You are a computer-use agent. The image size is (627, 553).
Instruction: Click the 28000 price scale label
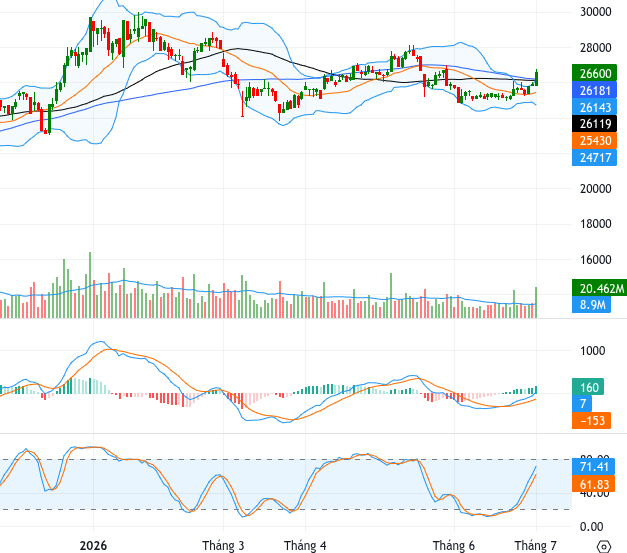click(595, 48)
